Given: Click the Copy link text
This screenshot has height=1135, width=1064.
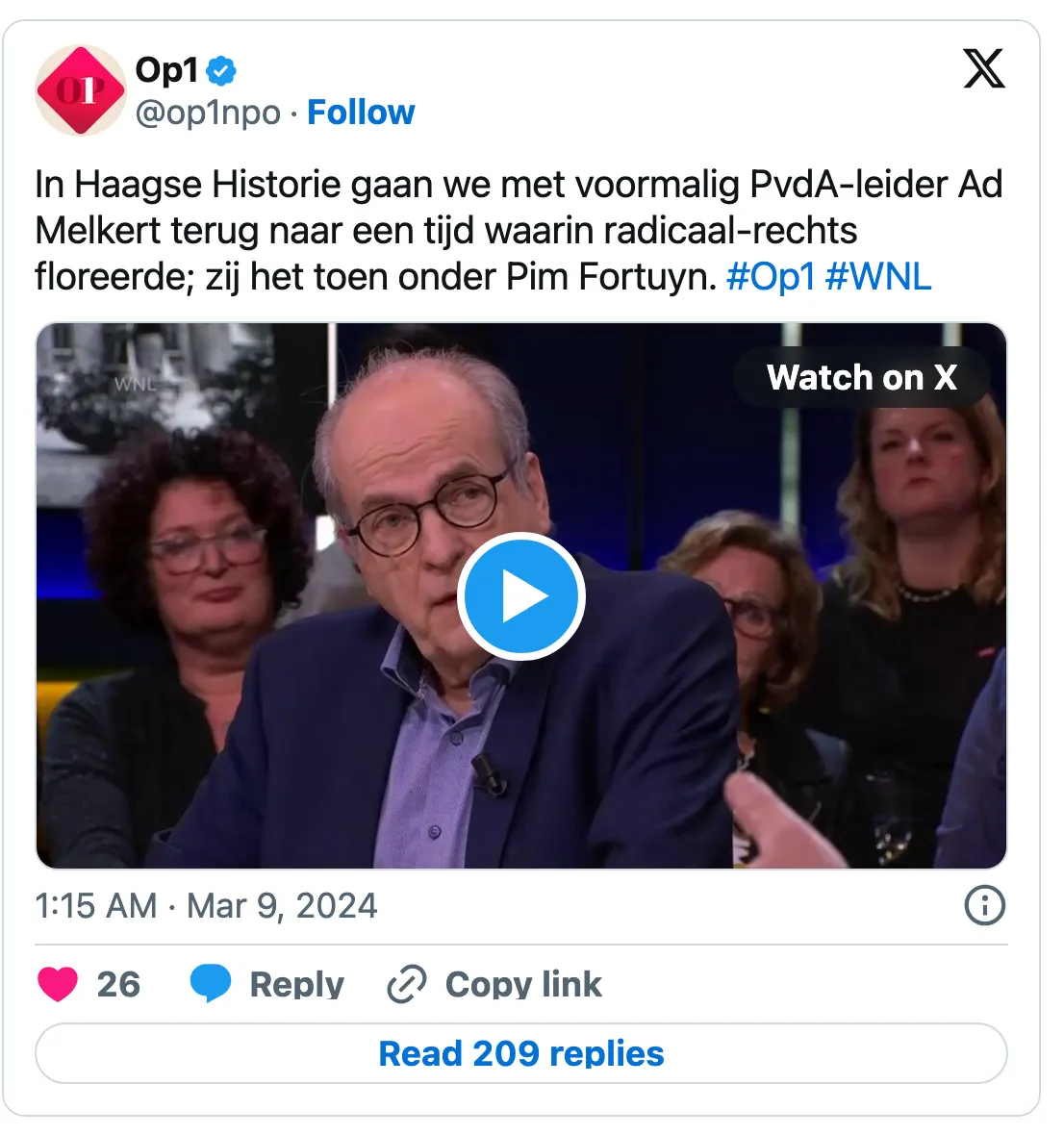Looking at the screenshot, I should click(x=523, y=984).
